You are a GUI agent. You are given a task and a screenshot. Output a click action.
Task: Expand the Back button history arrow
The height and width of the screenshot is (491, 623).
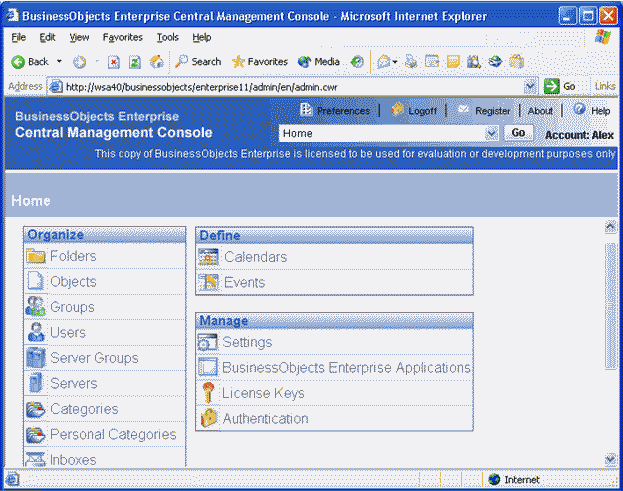pos(59,62)
